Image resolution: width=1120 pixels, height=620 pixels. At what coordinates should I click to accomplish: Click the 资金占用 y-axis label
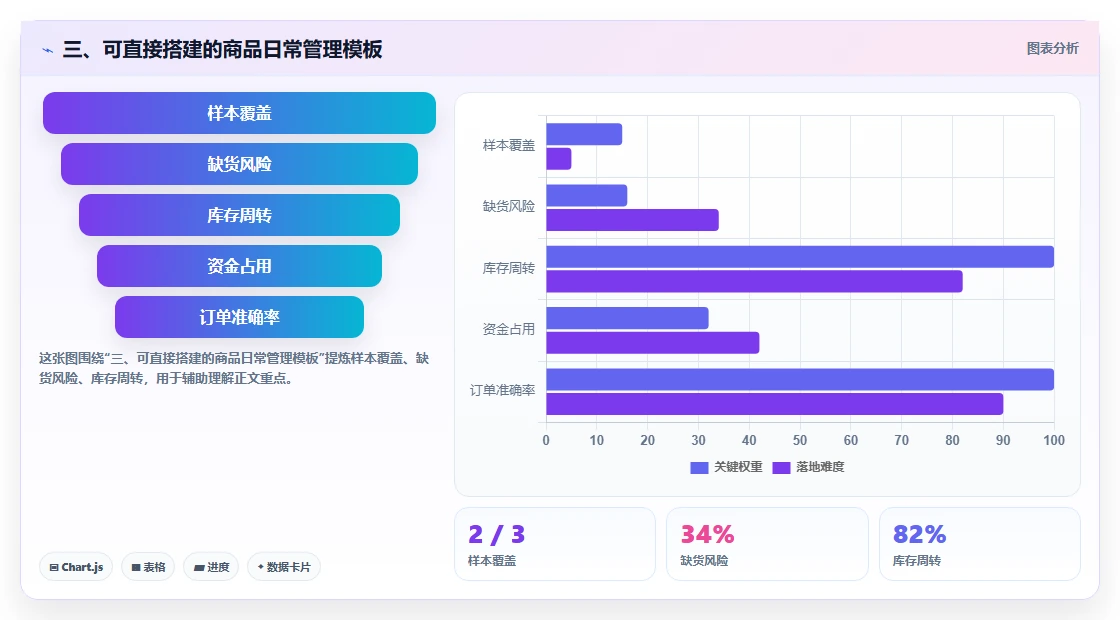[509, 329]
